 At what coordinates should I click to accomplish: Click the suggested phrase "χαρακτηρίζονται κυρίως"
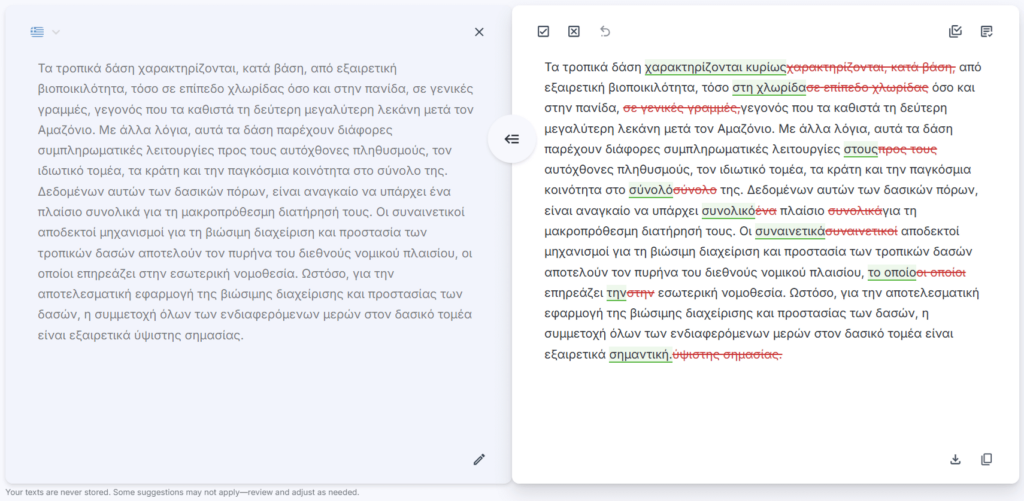click(x=716, y=68)
